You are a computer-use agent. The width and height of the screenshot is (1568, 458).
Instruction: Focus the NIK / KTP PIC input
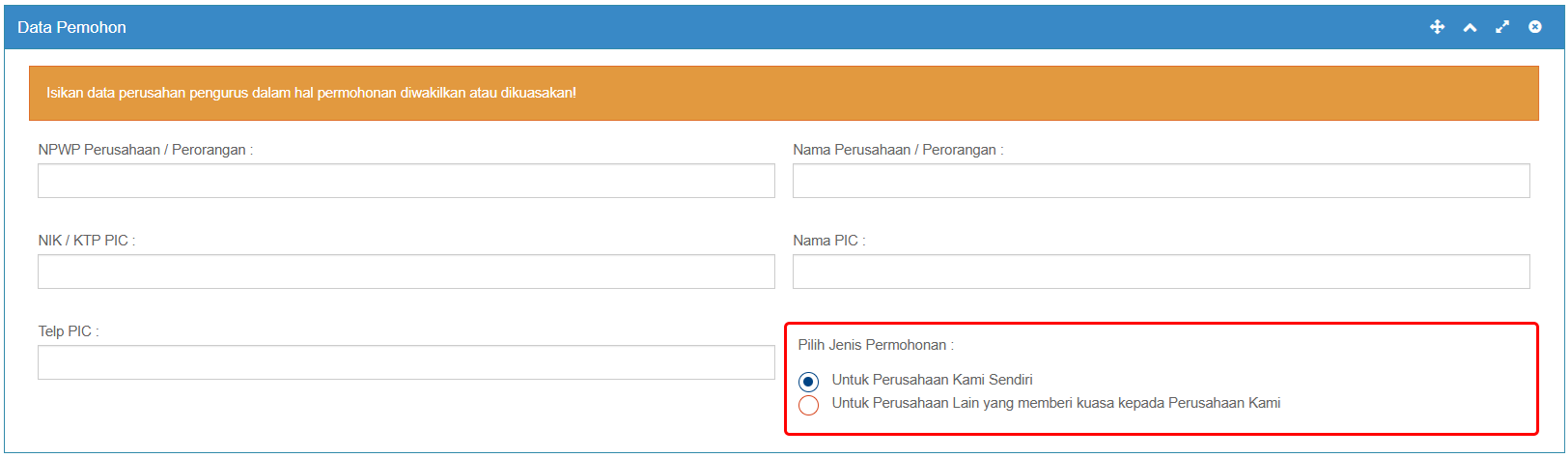click(406, 272)
